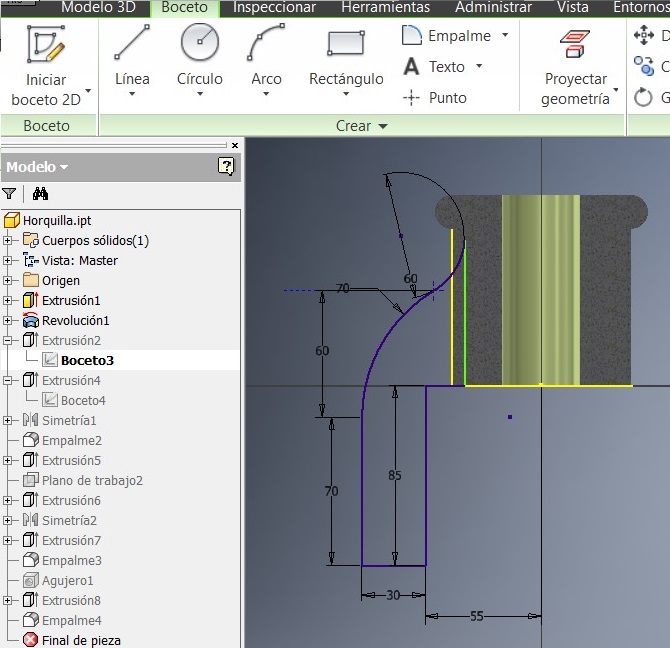Click the Extrusión1 feature icon
Image resolution: width=670 pixels, height=648 pixels.
(x=31, y=300)
